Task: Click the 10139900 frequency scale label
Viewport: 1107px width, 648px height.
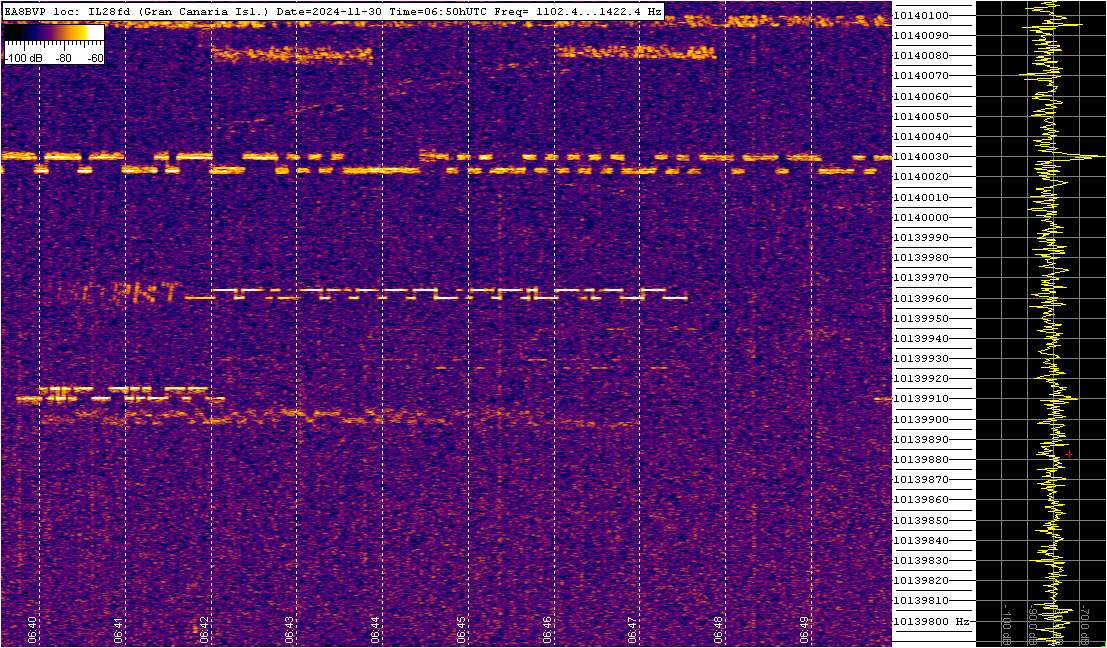Action: tap(921, 419)
